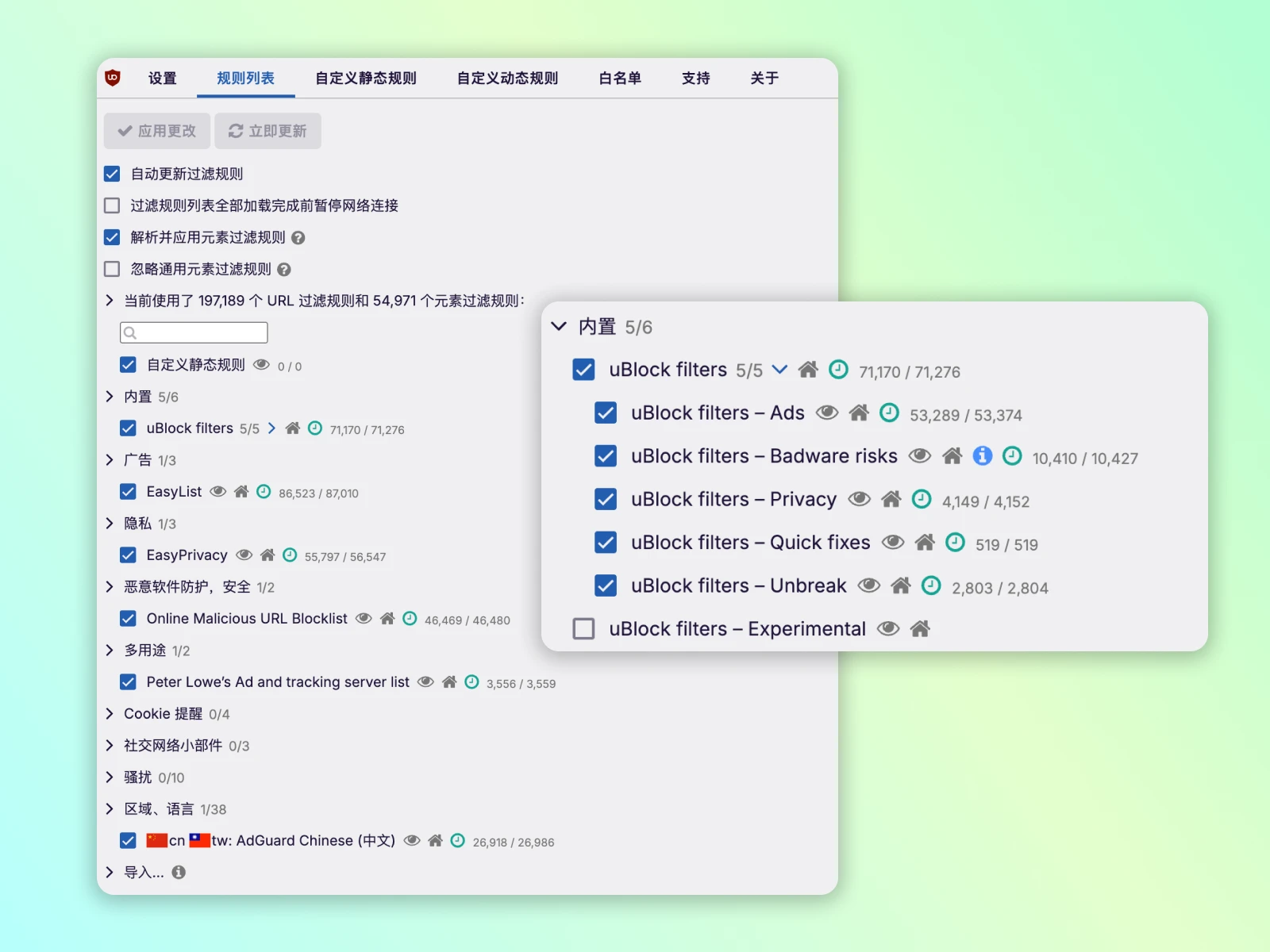Screen dimensions: 1270x952
Task: View content of uBlock filters – Unbreak eye icon
Action: (869, 585)
